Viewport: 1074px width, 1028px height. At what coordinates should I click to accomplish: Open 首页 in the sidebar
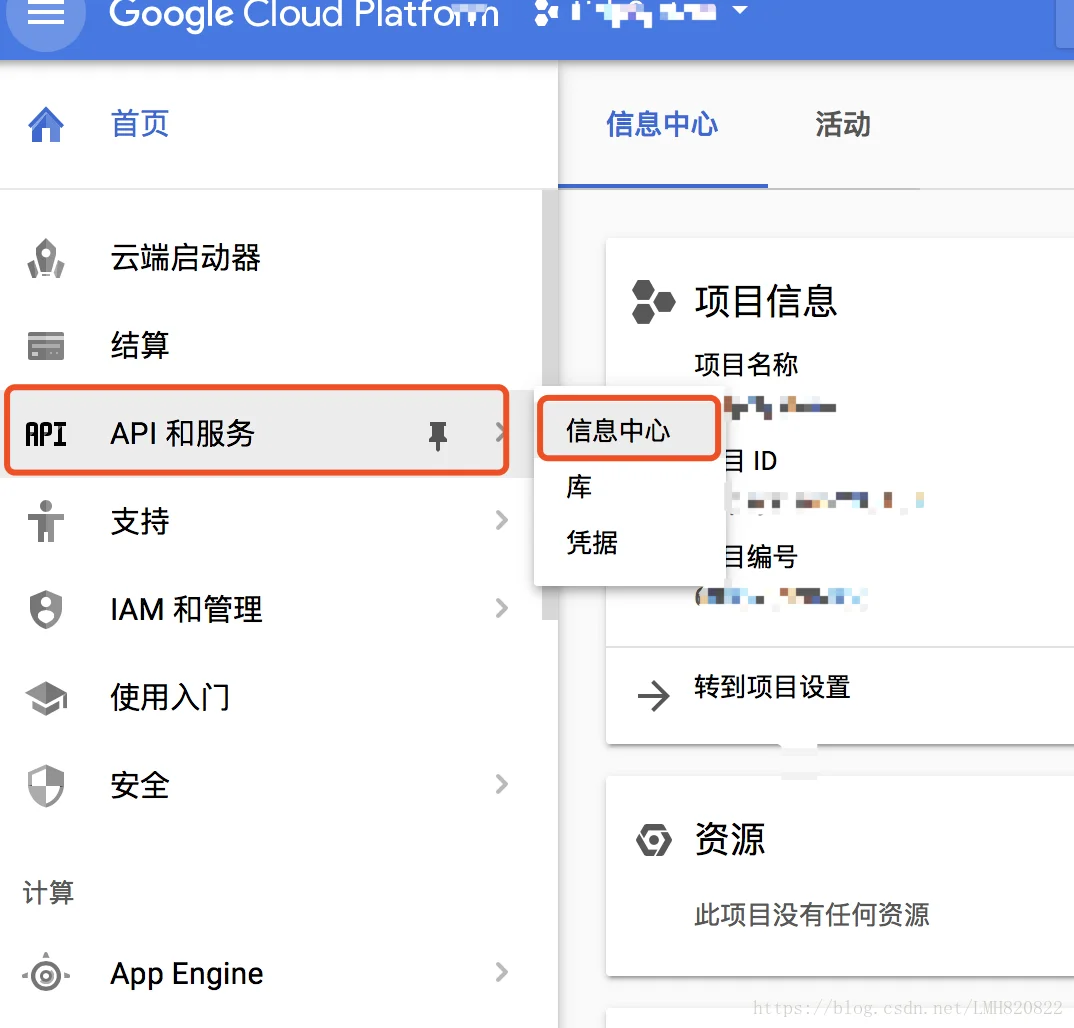pos(140,124)
